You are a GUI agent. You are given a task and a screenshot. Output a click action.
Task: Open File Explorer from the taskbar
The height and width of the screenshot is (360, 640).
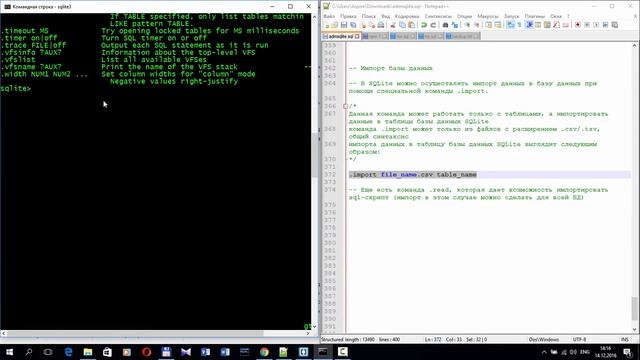(x=88, y=352)
